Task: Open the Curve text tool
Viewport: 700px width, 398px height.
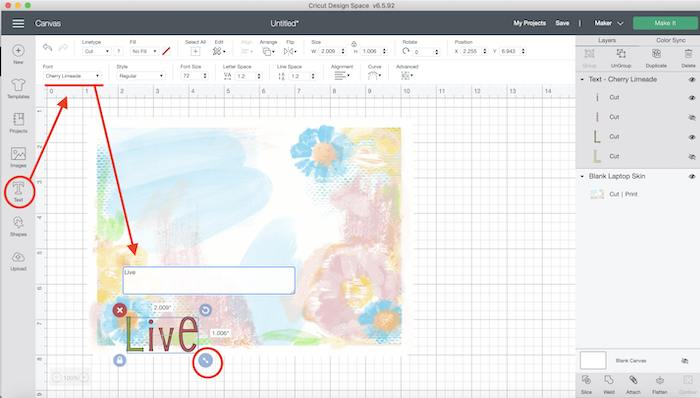Action: pyautogui.click(x=374, y=76)
